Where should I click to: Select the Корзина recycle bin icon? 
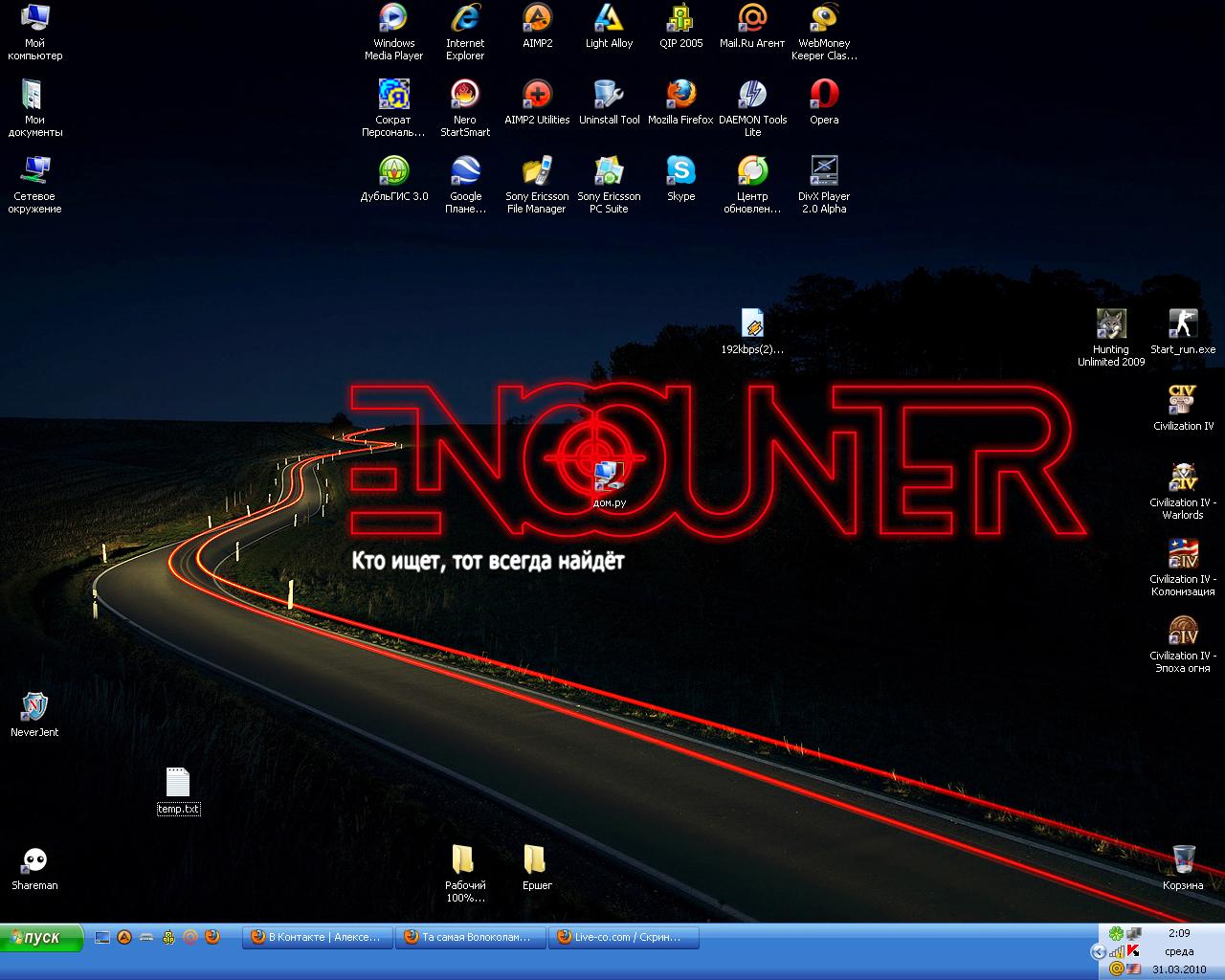click(x=1183, y=859)
